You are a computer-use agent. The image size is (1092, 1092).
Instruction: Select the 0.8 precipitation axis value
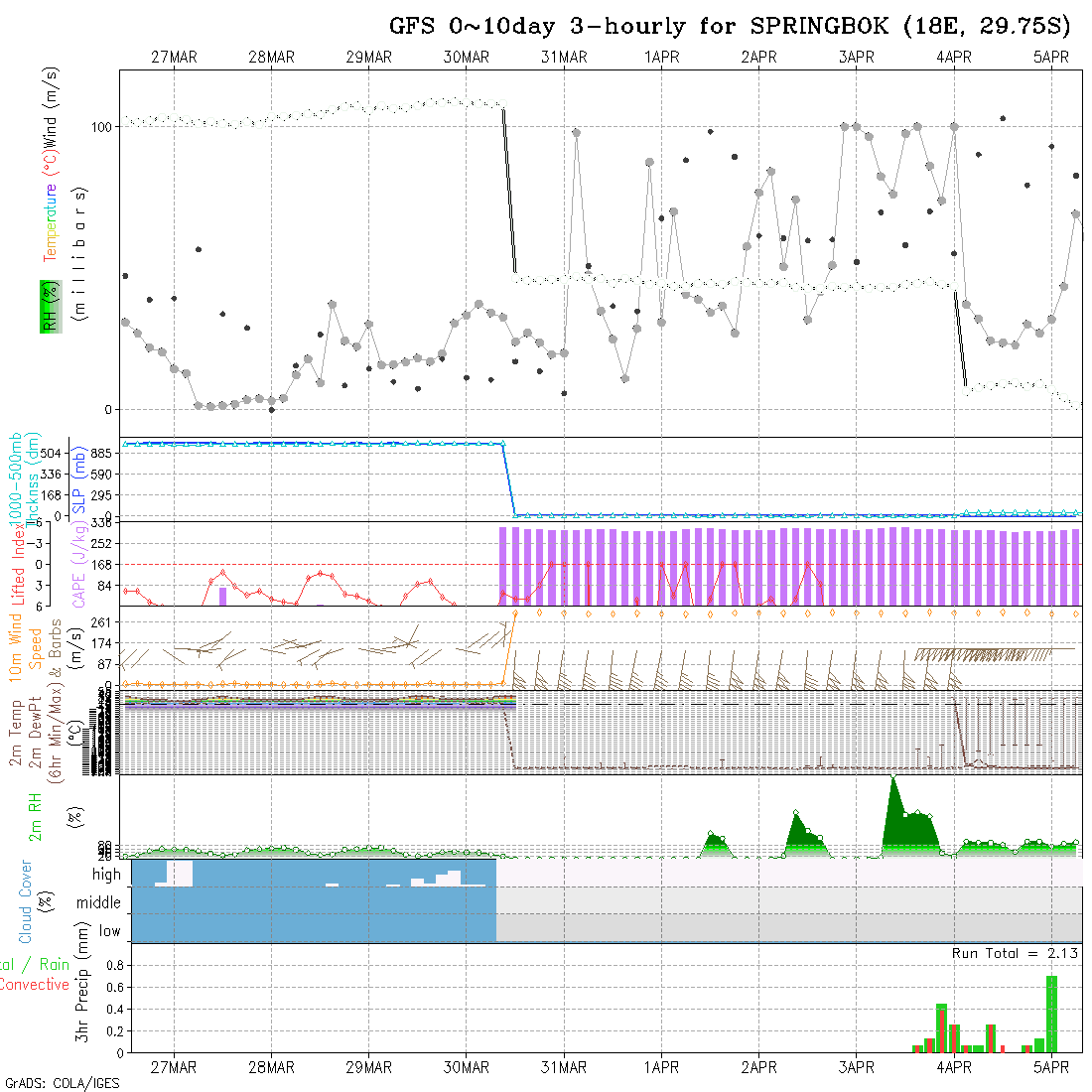(x=115, y=966)
